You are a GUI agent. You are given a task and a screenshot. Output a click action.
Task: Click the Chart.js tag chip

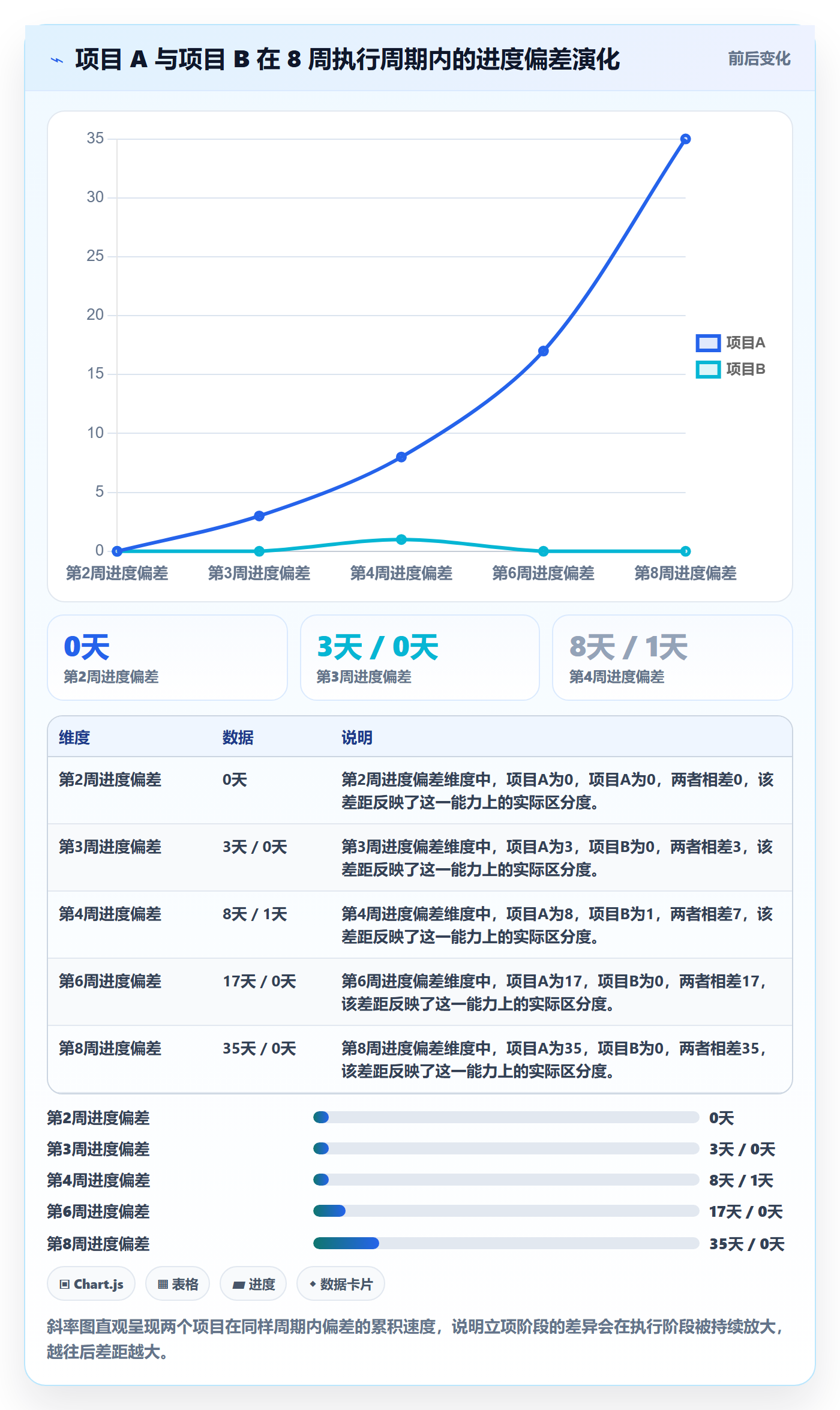pos(91,1284)
